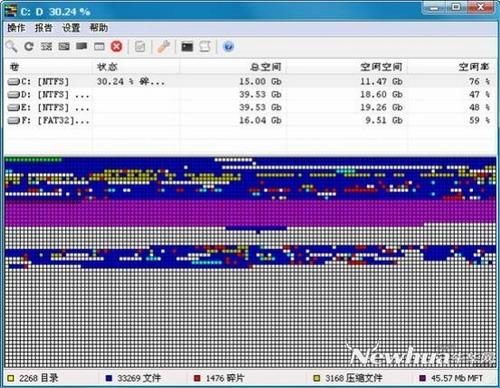The width and height of the screenshot is (500, 388).
Task: Click the 18.60 Gb free space cell
Action: click(x=381, y=94)
